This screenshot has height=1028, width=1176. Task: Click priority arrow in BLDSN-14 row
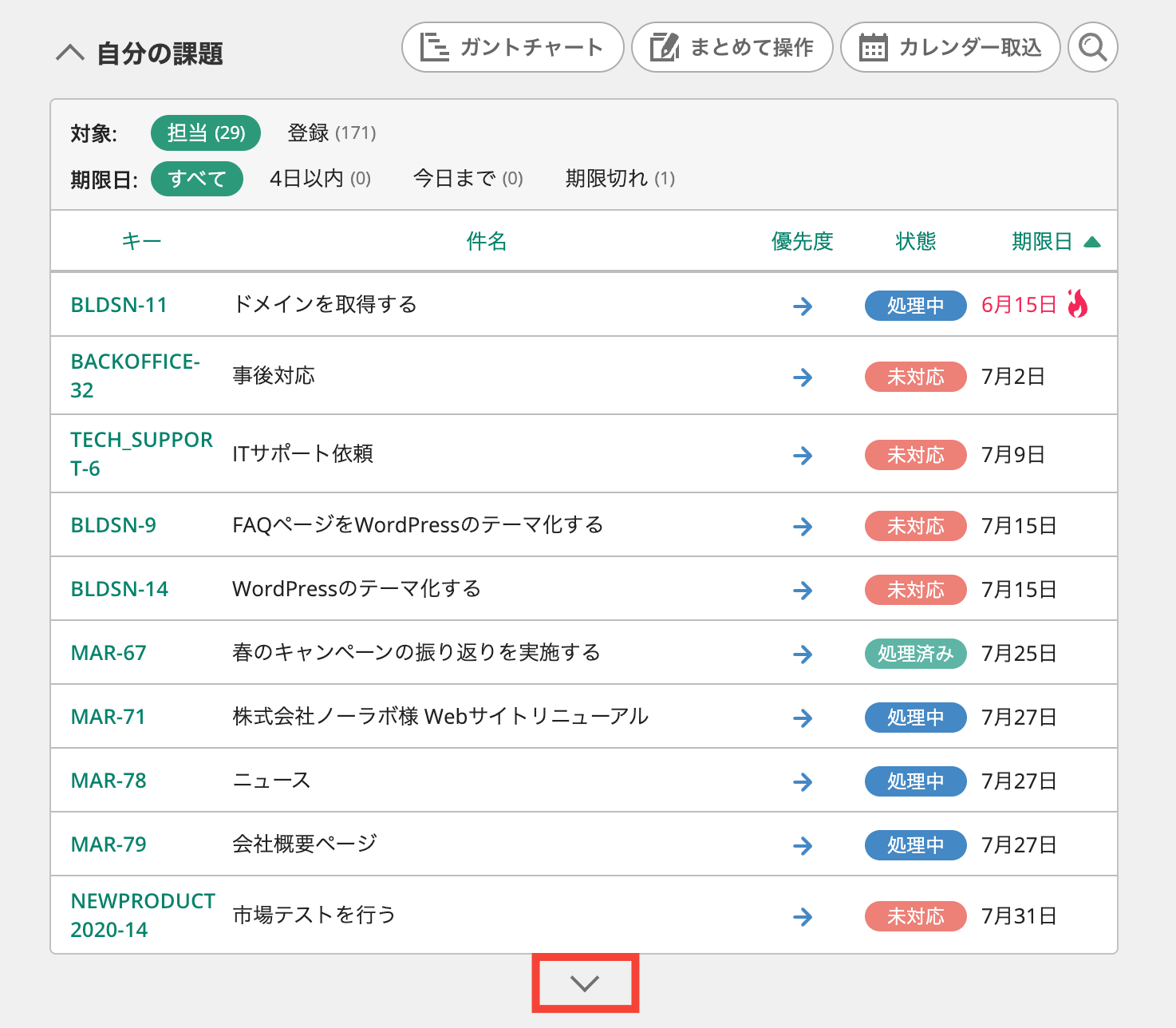(x=803, y=590)
